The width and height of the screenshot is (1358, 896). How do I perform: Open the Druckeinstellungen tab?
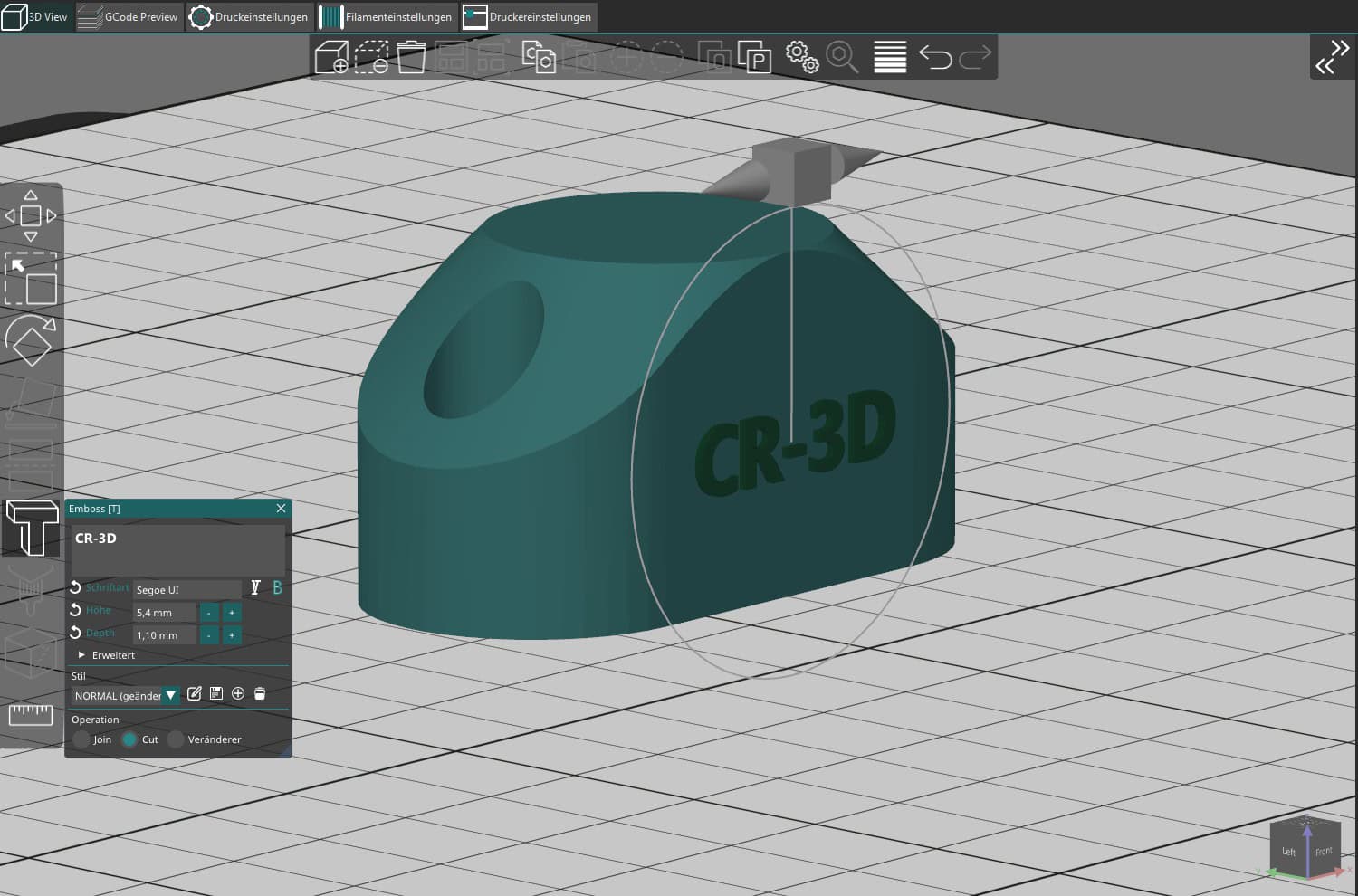pyautogui.click(x=249, y=17)
